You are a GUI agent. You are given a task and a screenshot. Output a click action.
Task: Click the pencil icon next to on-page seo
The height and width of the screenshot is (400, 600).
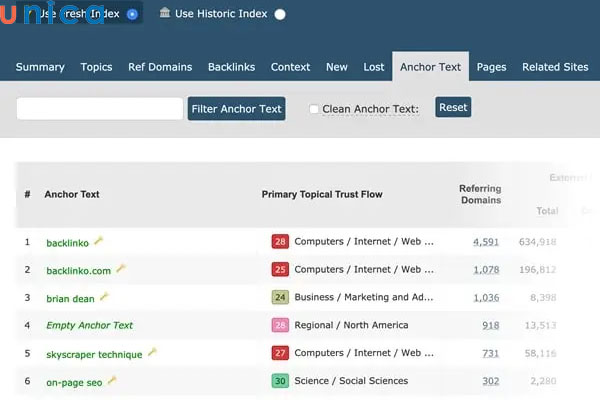tap(112, 380)
